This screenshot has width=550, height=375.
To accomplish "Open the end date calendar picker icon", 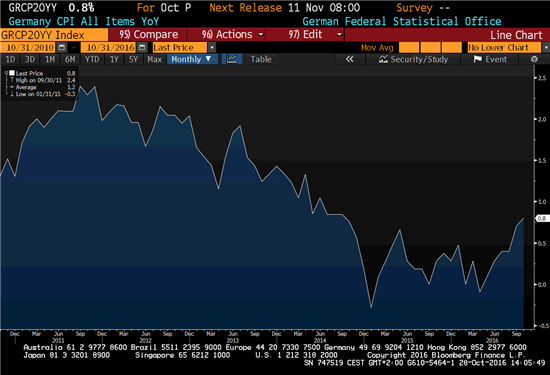I will tap(142, 47).
